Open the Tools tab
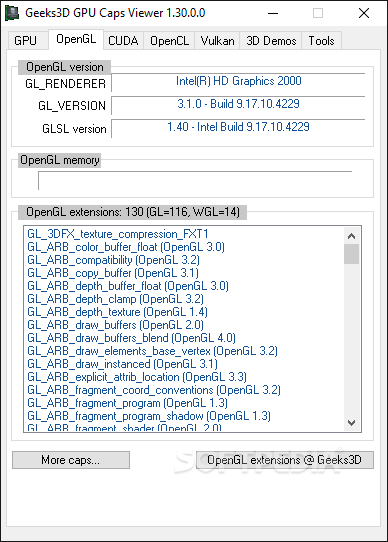The image size is (388, 542). (x=322, y=41)
